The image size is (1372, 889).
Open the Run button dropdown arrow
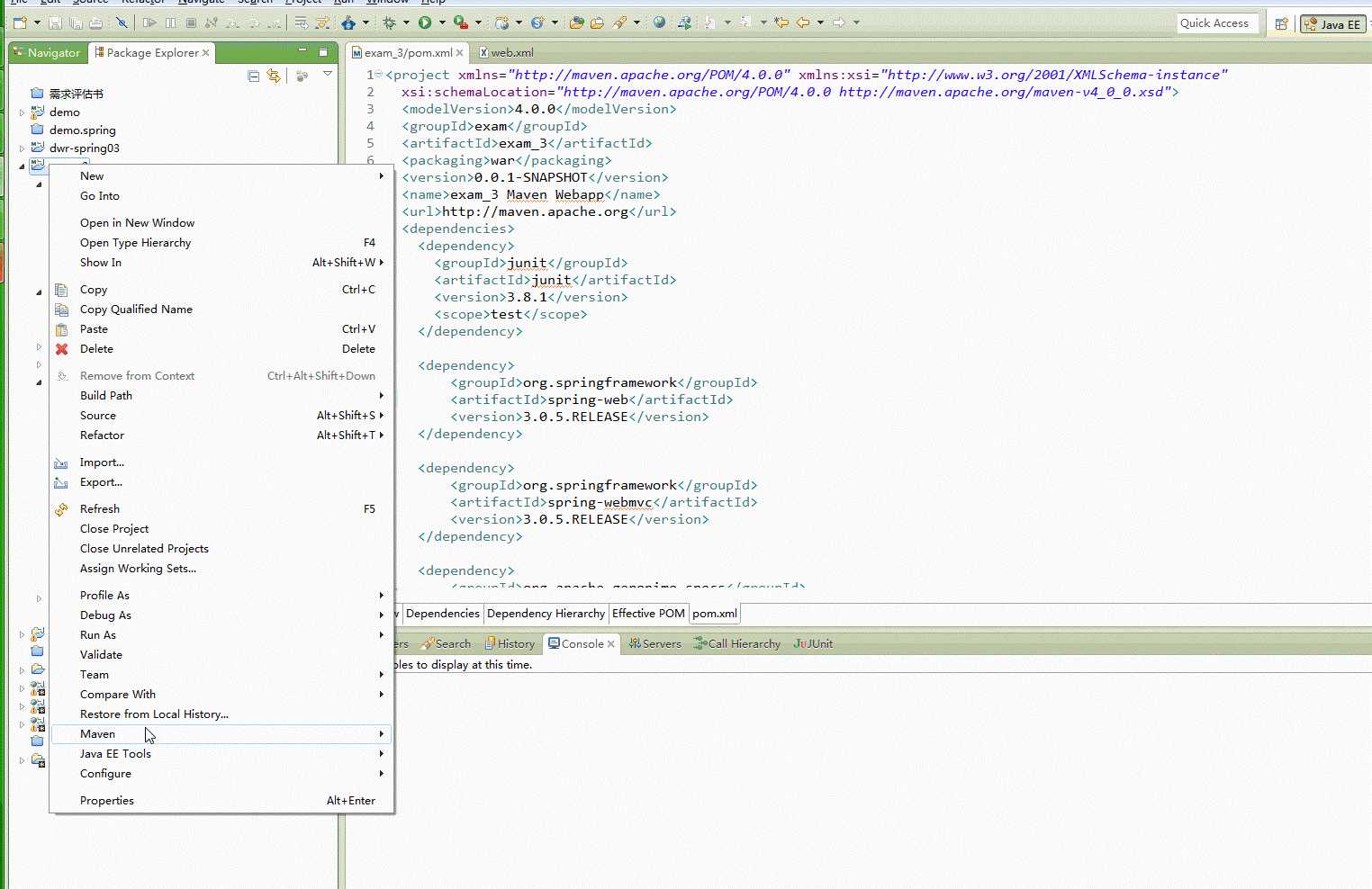coord(441,22)
